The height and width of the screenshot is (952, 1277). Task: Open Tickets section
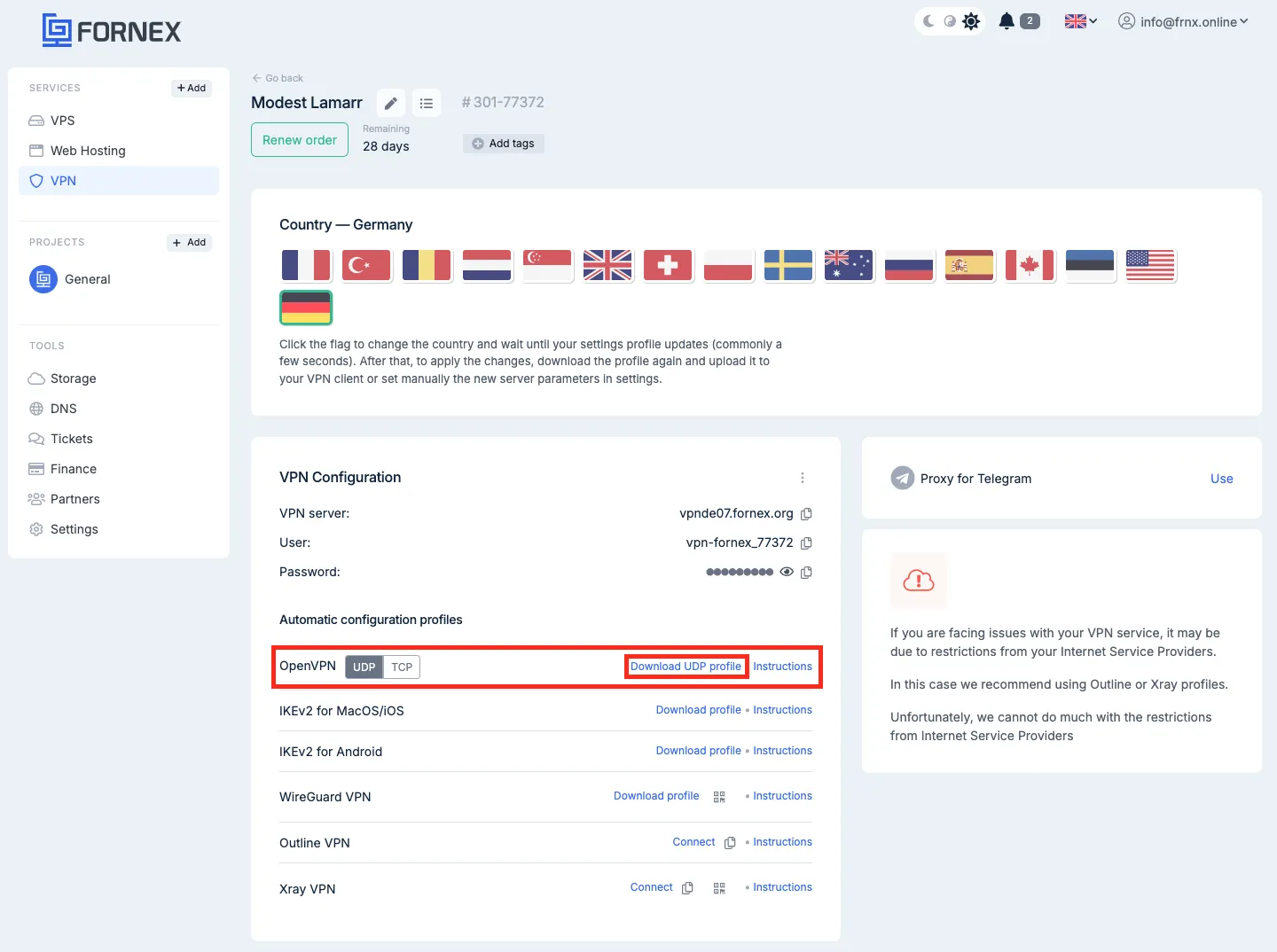point(119,439)
